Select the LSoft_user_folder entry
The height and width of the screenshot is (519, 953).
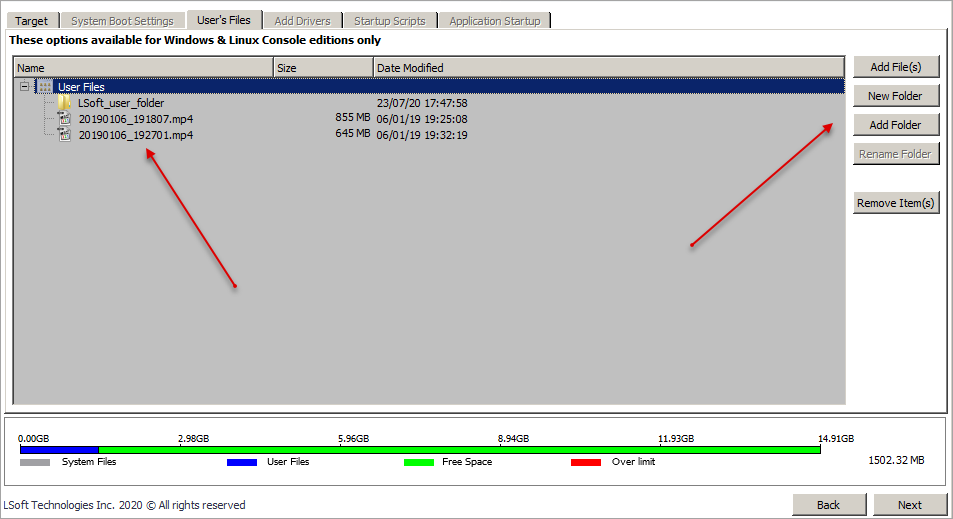click(x=121, y=103)
